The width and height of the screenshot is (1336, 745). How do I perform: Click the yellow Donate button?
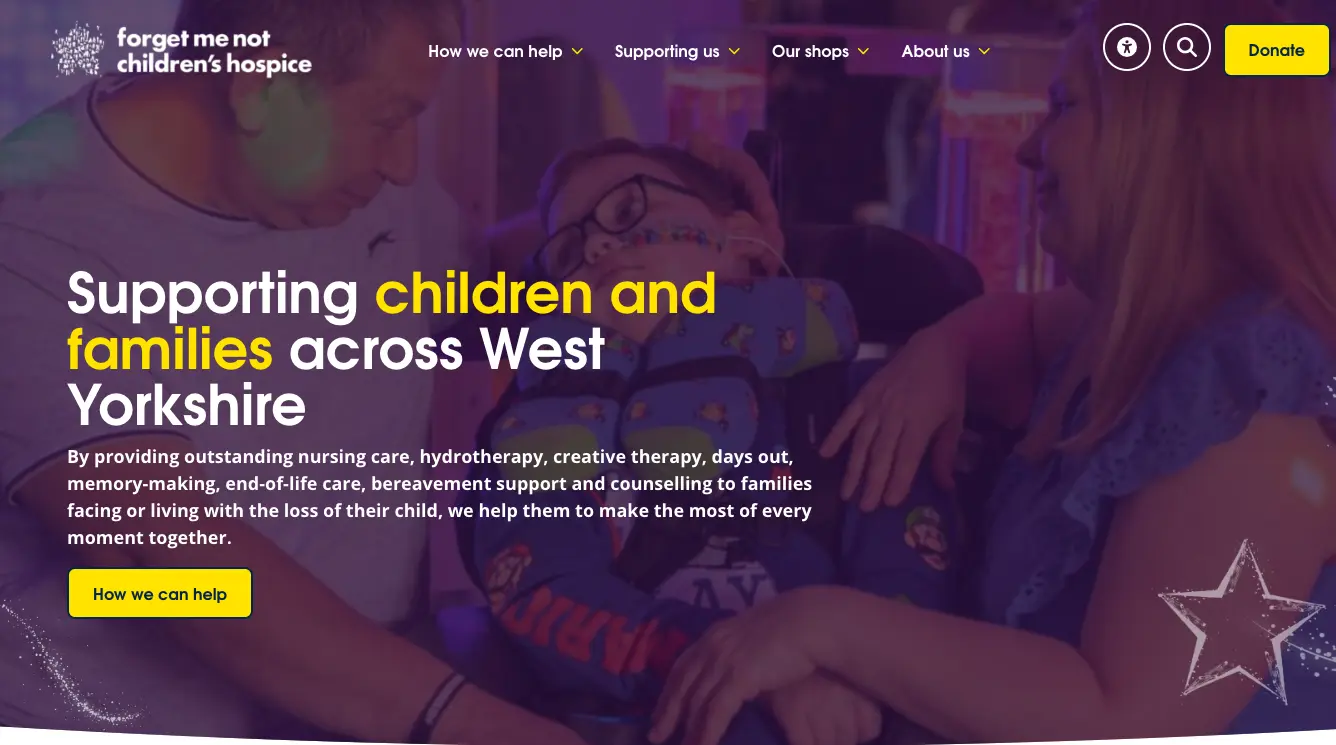click(1277, 50)
